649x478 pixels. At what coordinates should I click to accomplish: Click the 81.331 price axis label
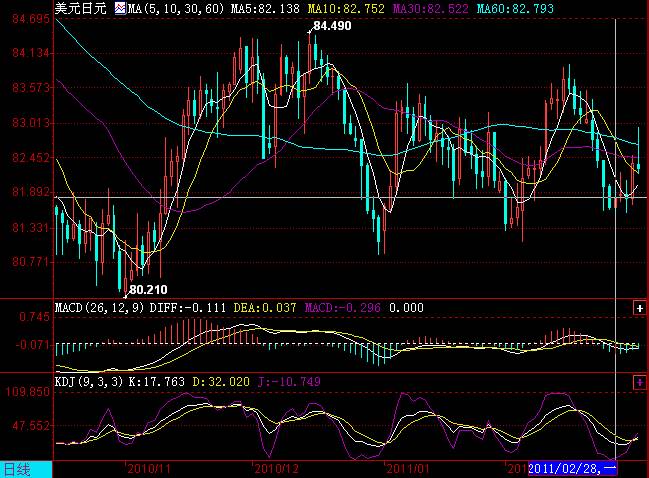(31, 227)
